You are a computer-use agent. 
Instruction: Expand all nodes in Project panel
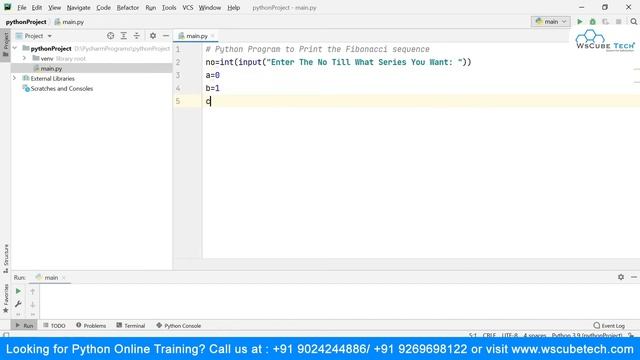[x=124, y=36]
